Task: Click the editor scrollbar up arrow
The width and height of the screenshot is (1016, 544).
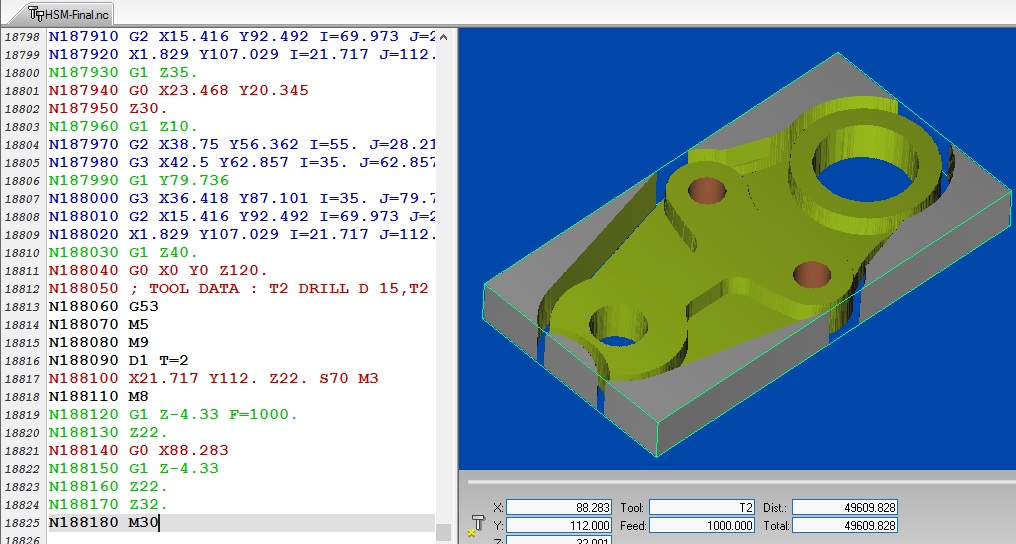Action: click(444, 35)
